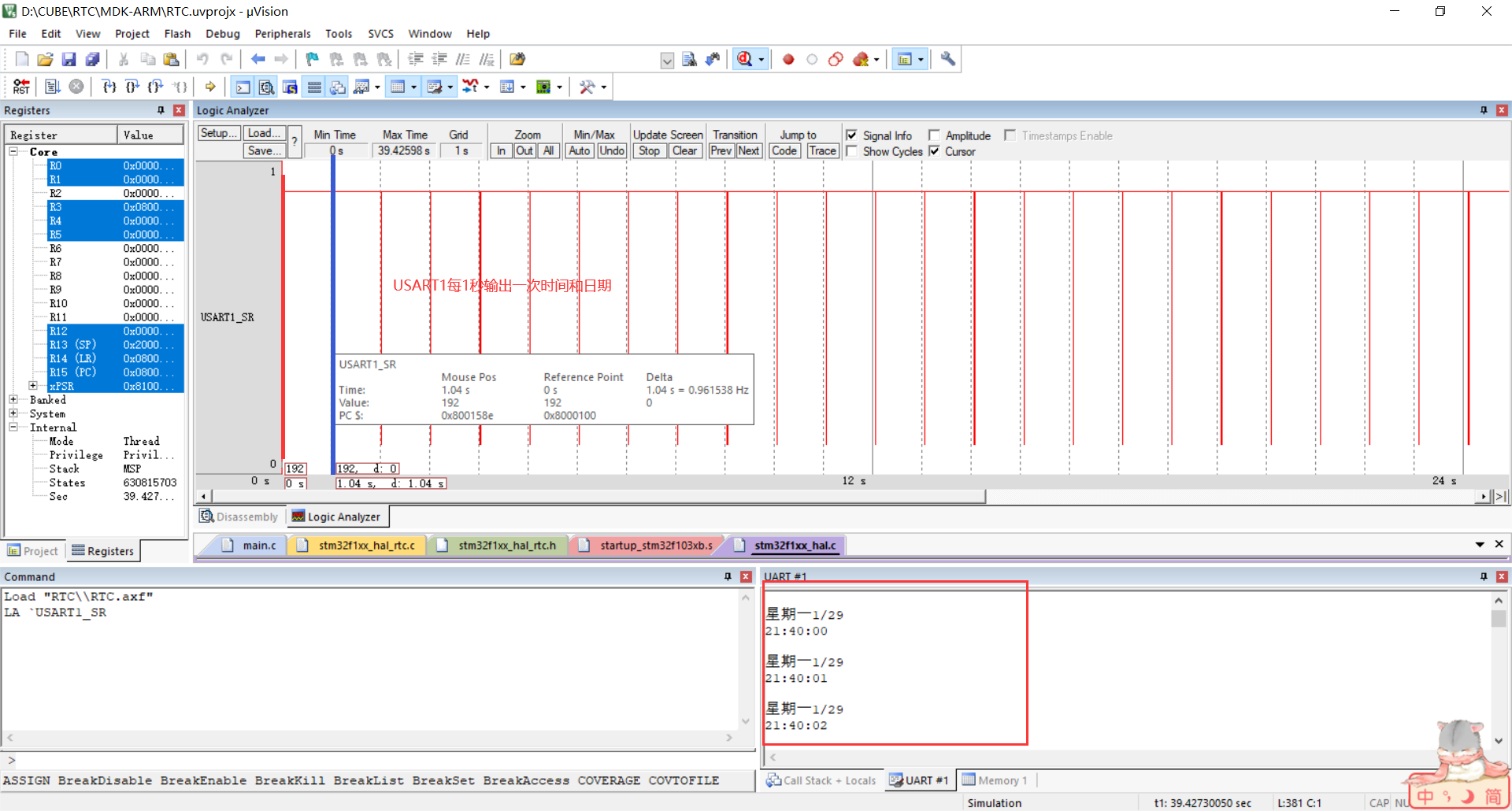The width and height of the screenshot is (1512, 811).
Task: Click the logic analyzer horizontal scrollbar
Action: (x=598, y=496)
